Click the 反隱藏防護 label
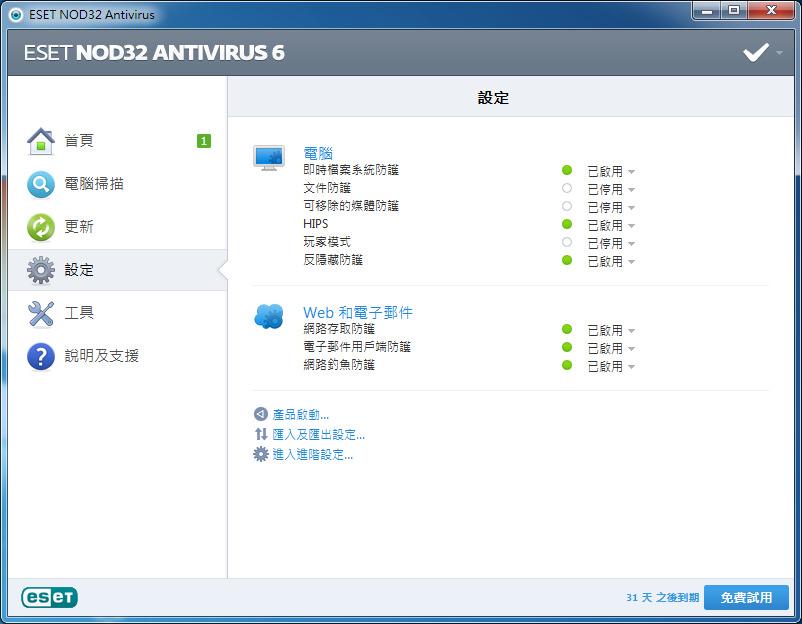This screenshot has width=802, height=624. coord(333,260)
